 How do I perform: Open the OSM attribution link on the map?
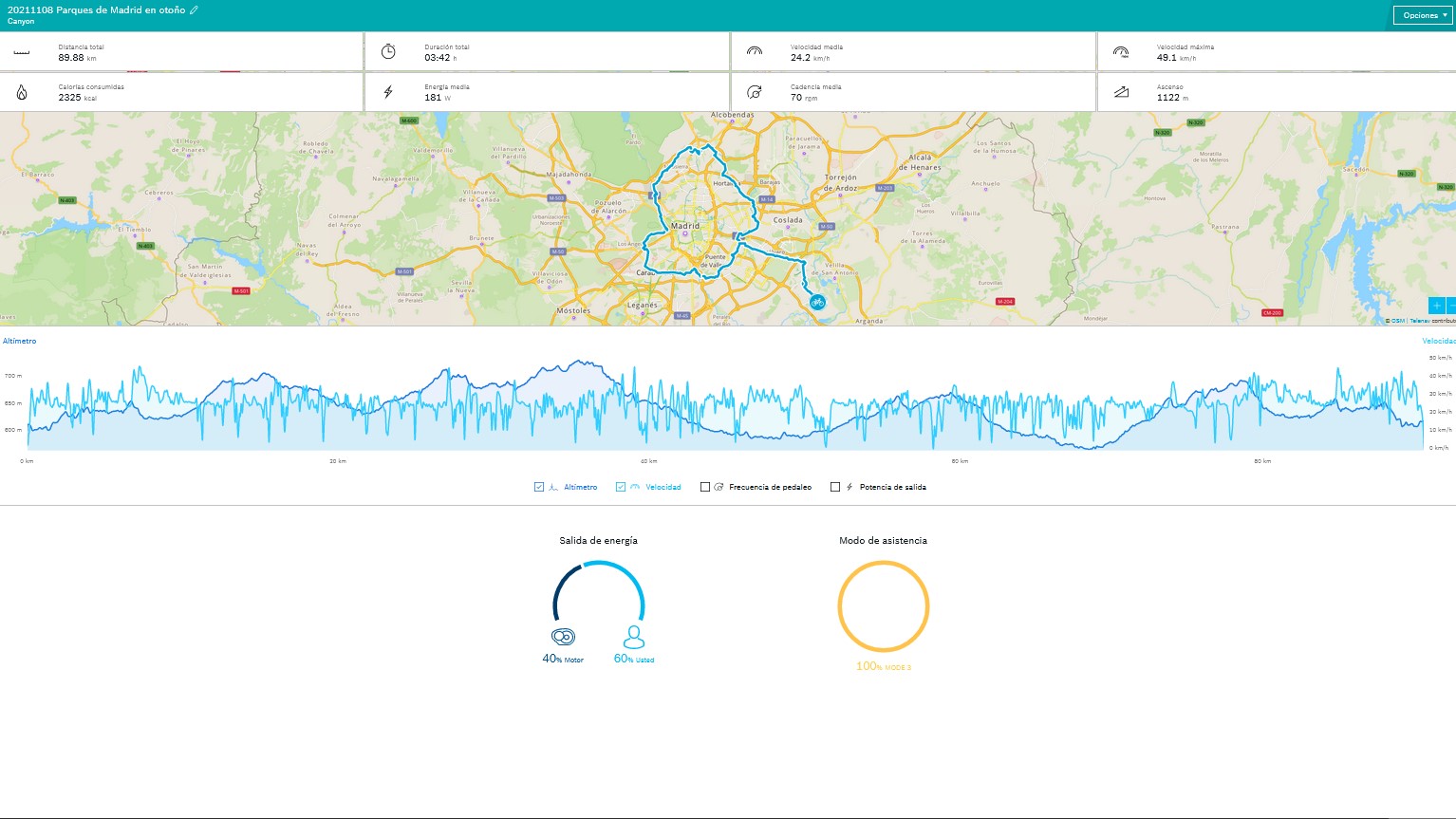pos(1397,321)
